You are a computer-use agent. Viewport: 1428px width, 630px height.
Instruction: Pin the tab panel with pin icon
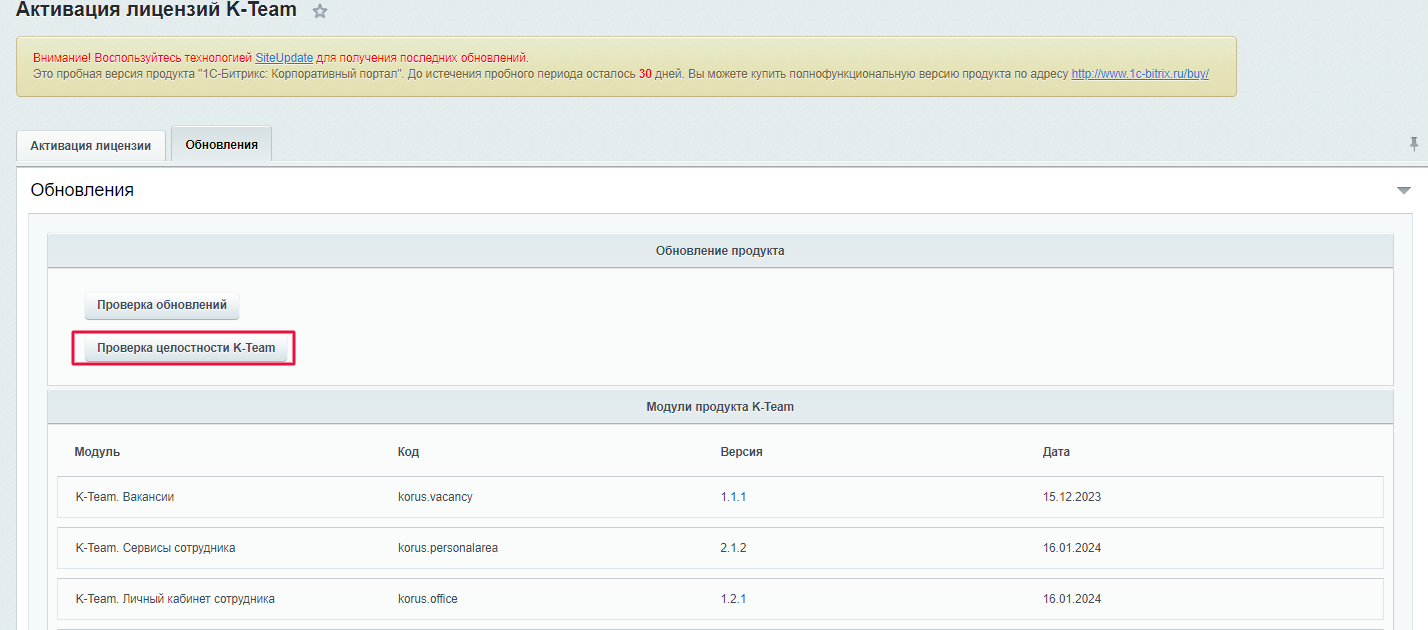pos(1414,144)
